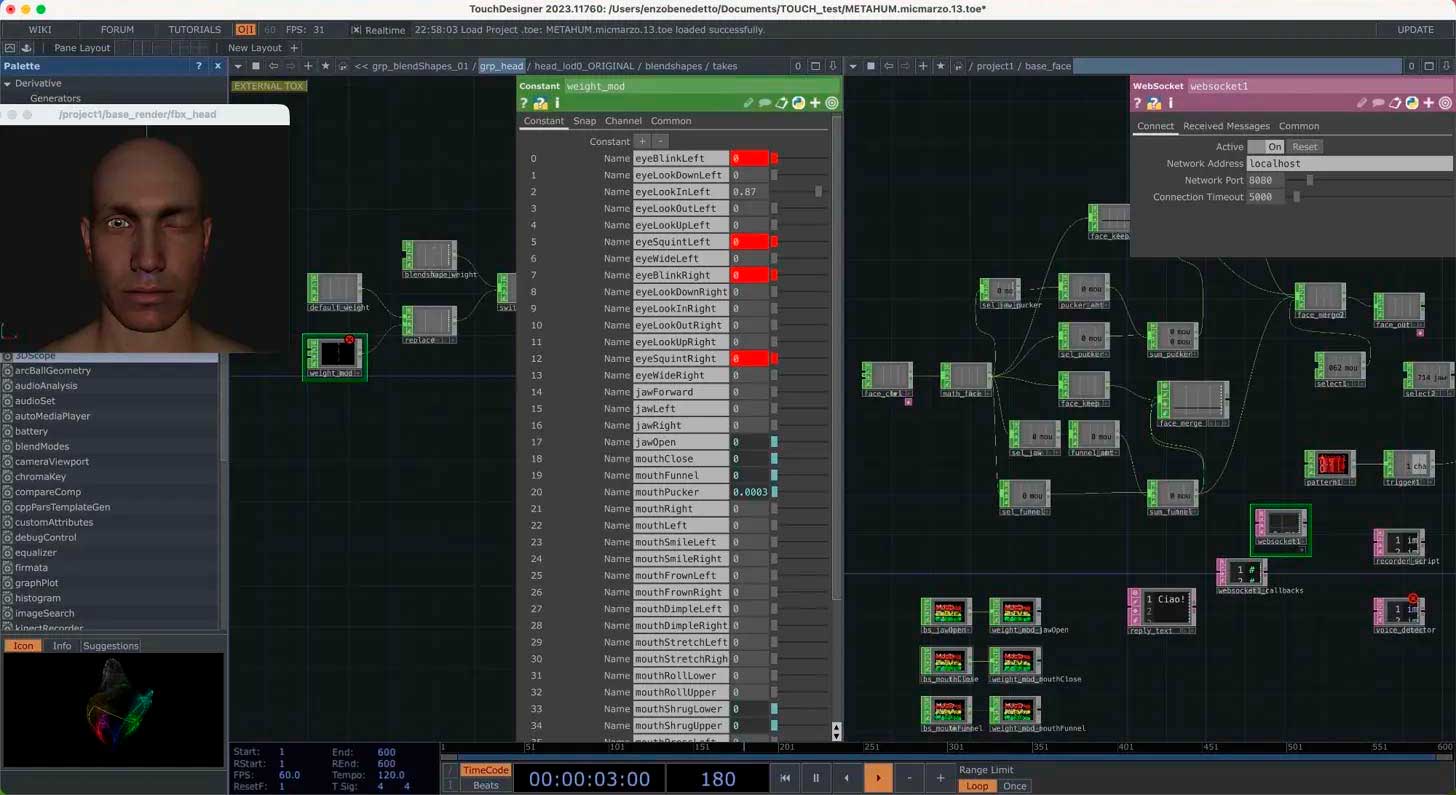This screenshot has width=1456, height=795.
Task: Add a new layout with plus icon
Action: (x=294, y=47)
